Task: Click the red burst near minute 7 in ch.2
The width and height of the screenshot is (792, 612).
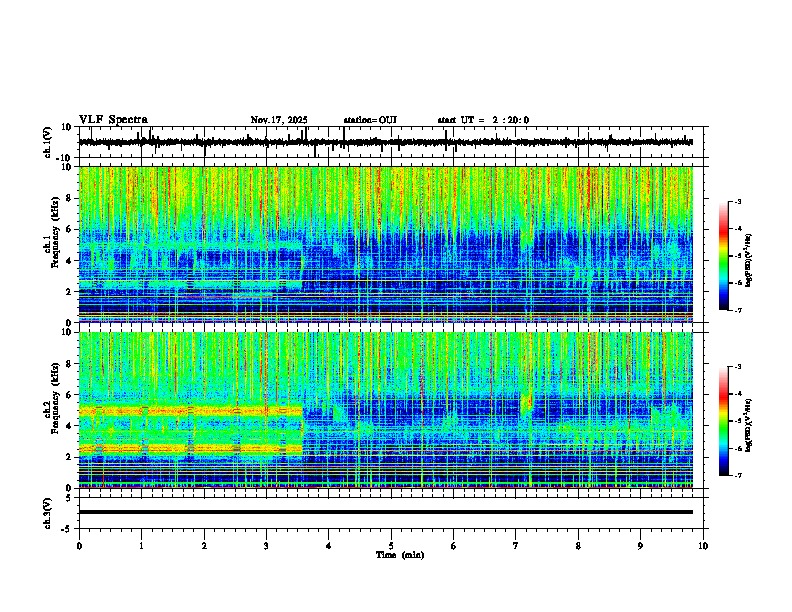Action: [x=527, y=402]
